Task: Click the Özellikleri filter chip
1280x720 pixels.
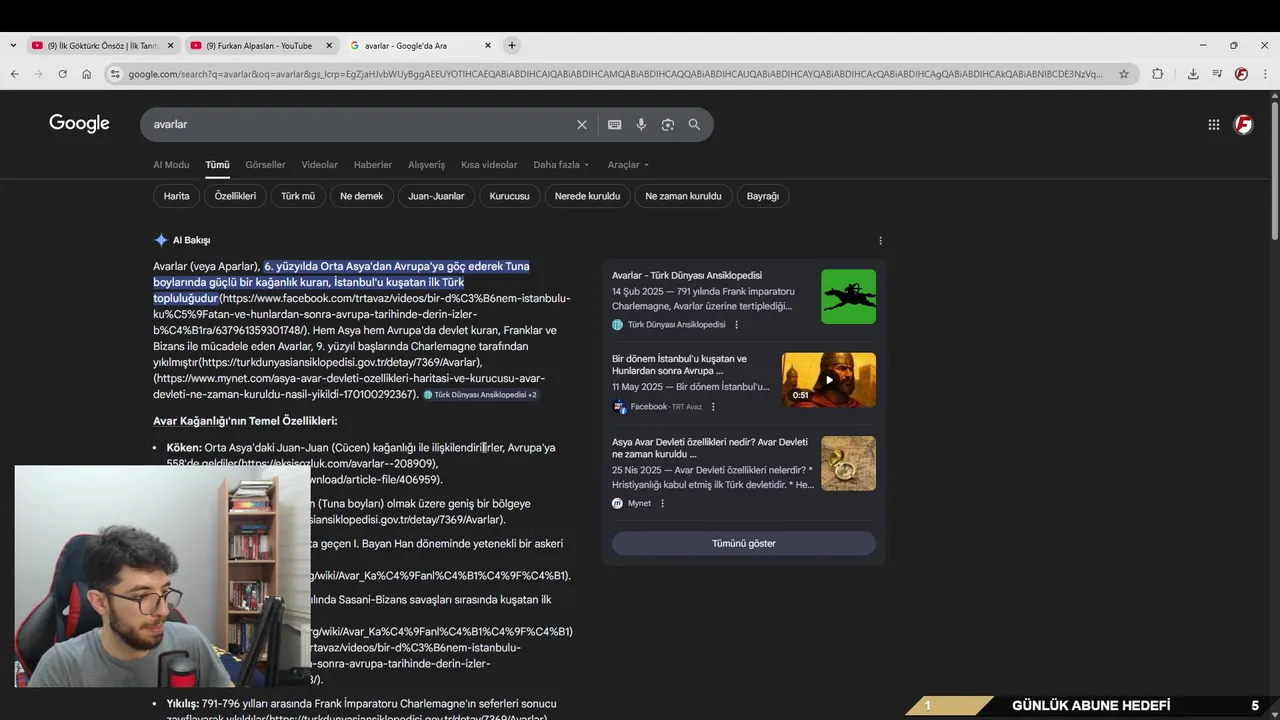Action: tap(235, 196)
